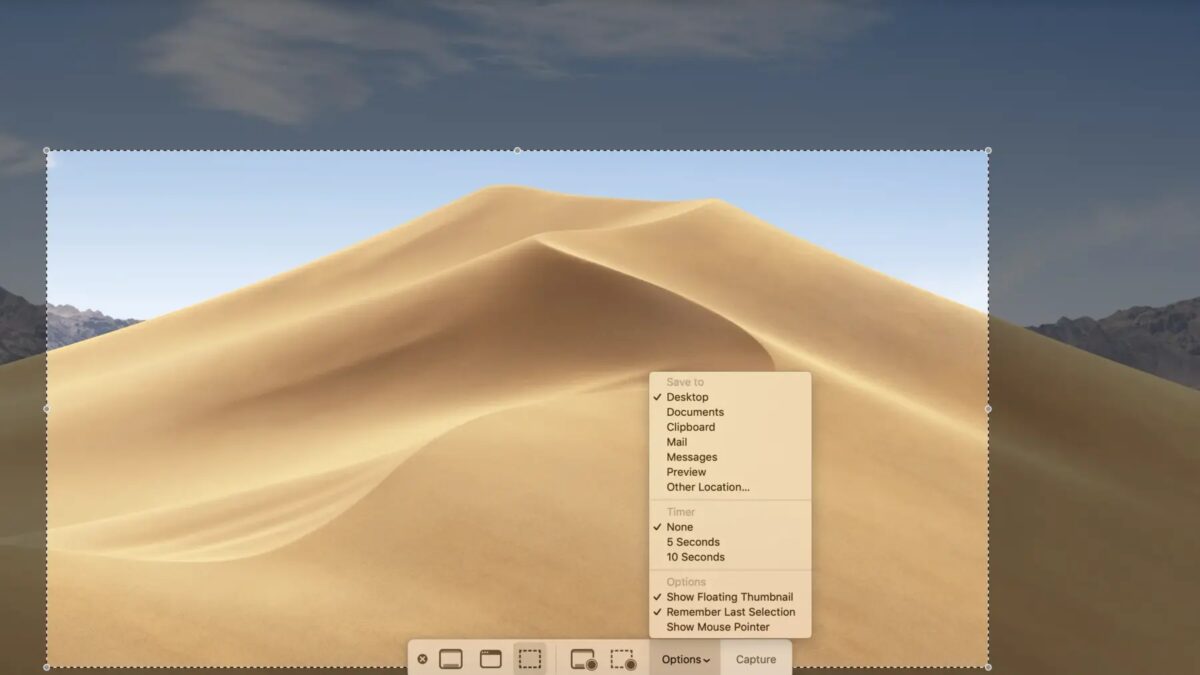Enable Show Mouse Pointer option

[x=717, y=627]
